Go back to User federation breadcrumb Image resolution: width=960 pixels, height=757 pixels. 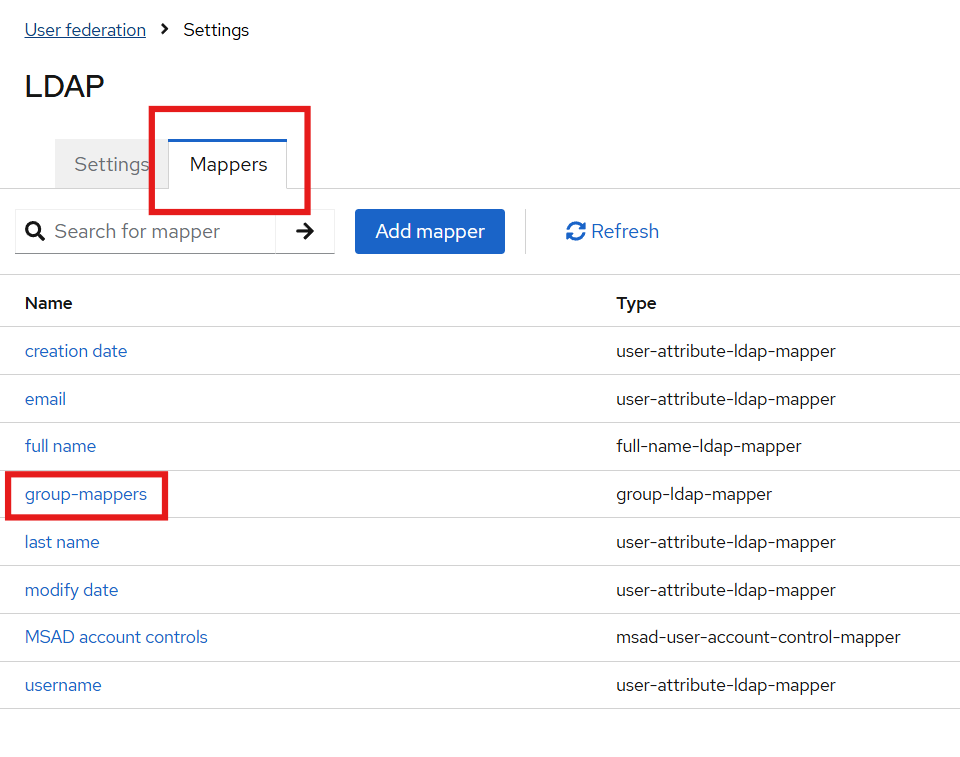pos(85,30)
